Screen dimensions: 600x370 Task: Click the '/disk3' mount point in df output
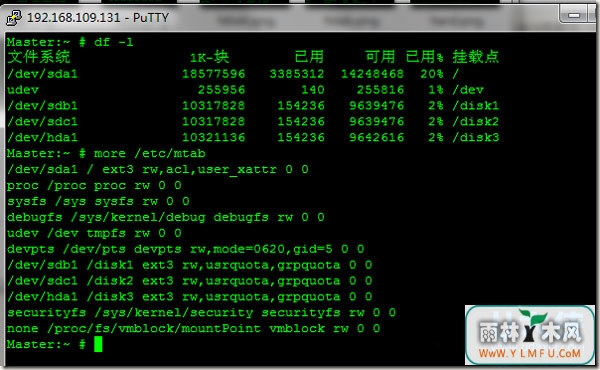point(476,137)
